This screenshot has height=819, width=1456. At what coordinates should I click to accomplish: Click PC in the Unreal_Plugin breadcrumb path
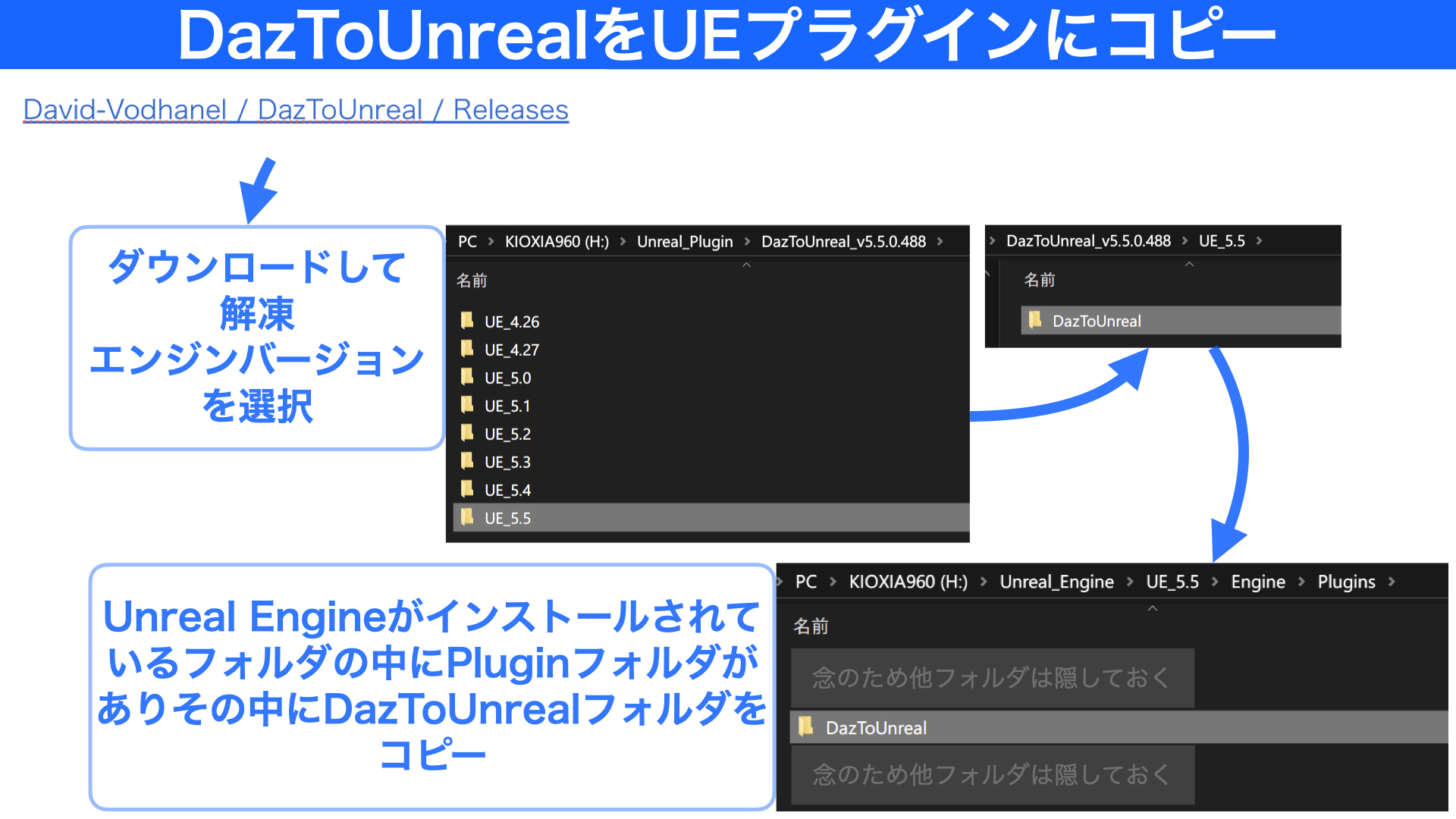(468, 241)
